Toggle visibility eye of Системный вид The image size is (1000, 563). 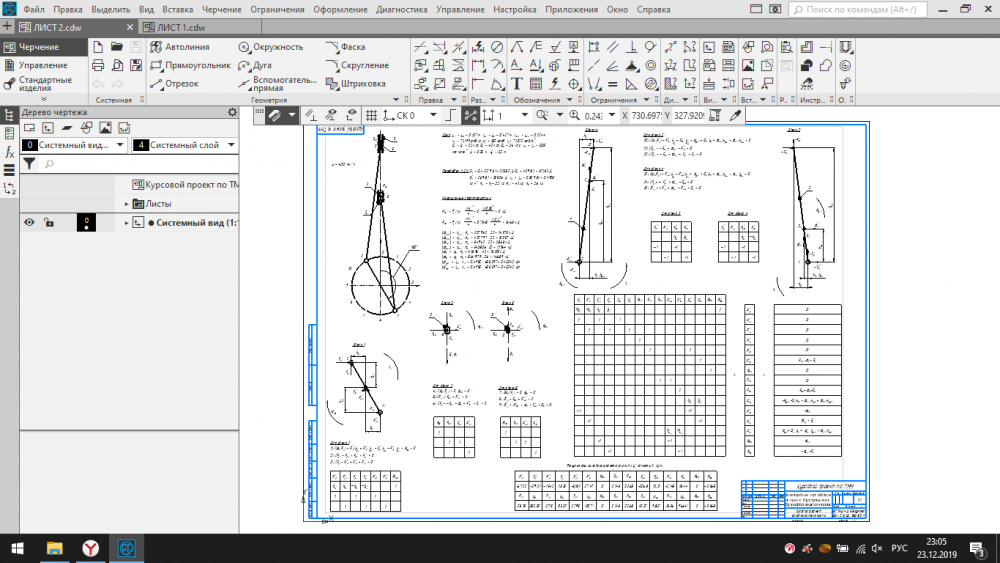[x=30, y=223]
